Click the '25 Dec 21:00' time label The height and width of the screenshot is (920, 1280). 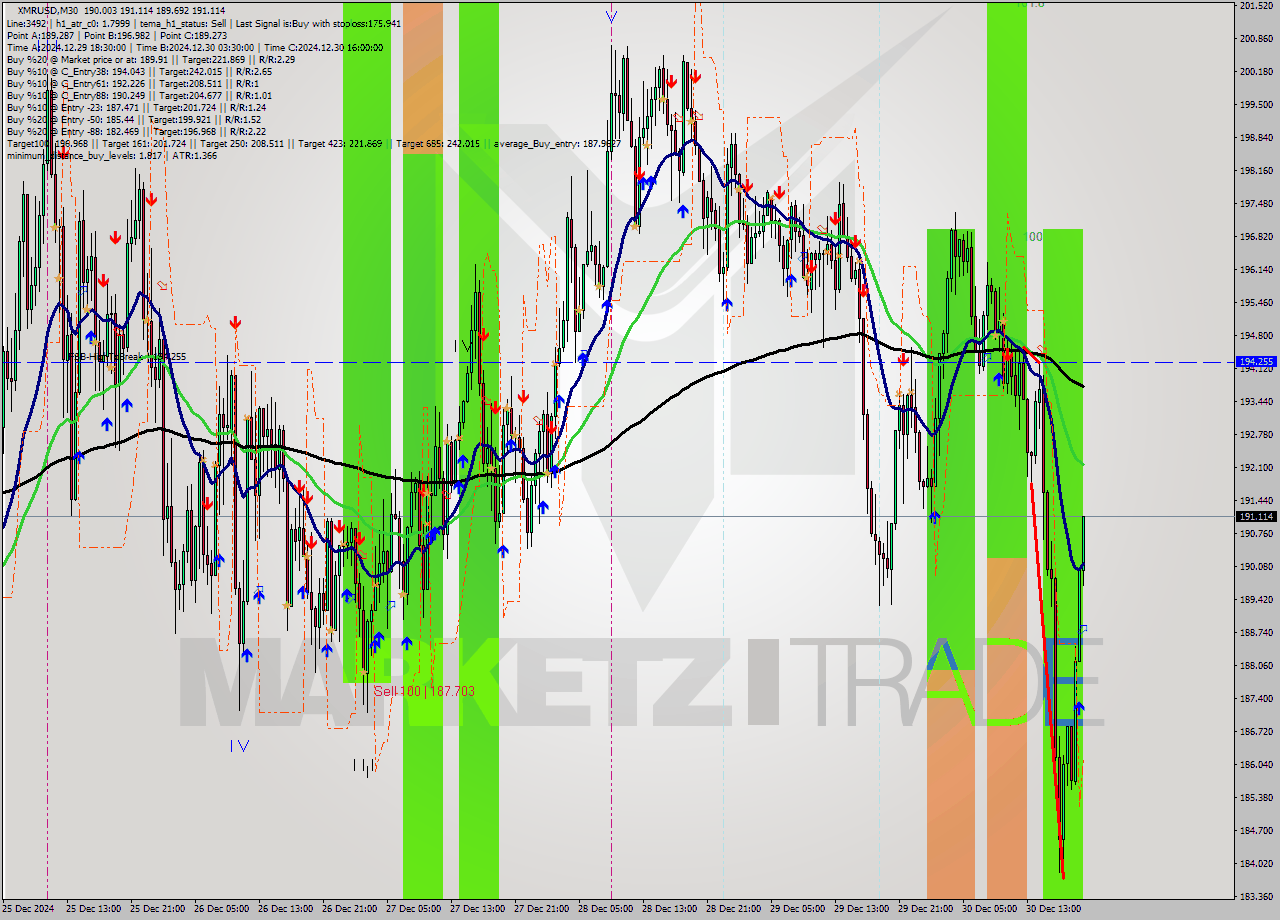pyautogui.click(x=157, y=909)
